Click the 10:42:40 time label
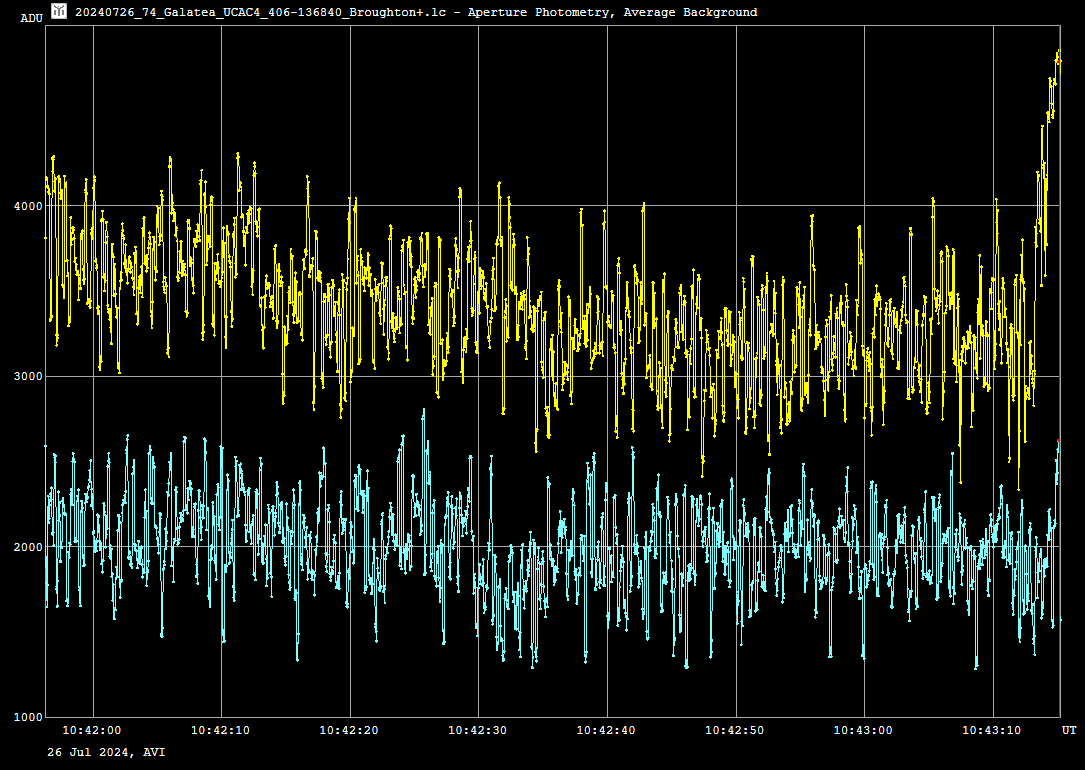This screenshot has width=1085, height=770. click(x=606, y=730)
